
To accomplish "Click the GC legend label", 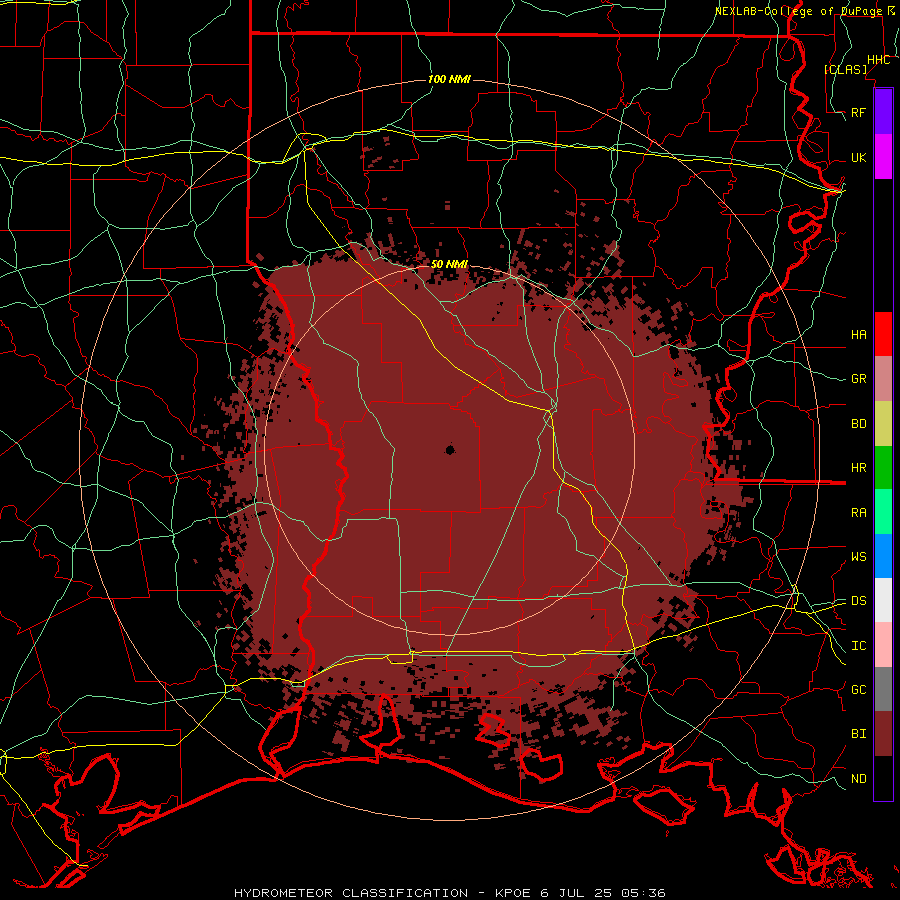I will click(x=859, y=690).
